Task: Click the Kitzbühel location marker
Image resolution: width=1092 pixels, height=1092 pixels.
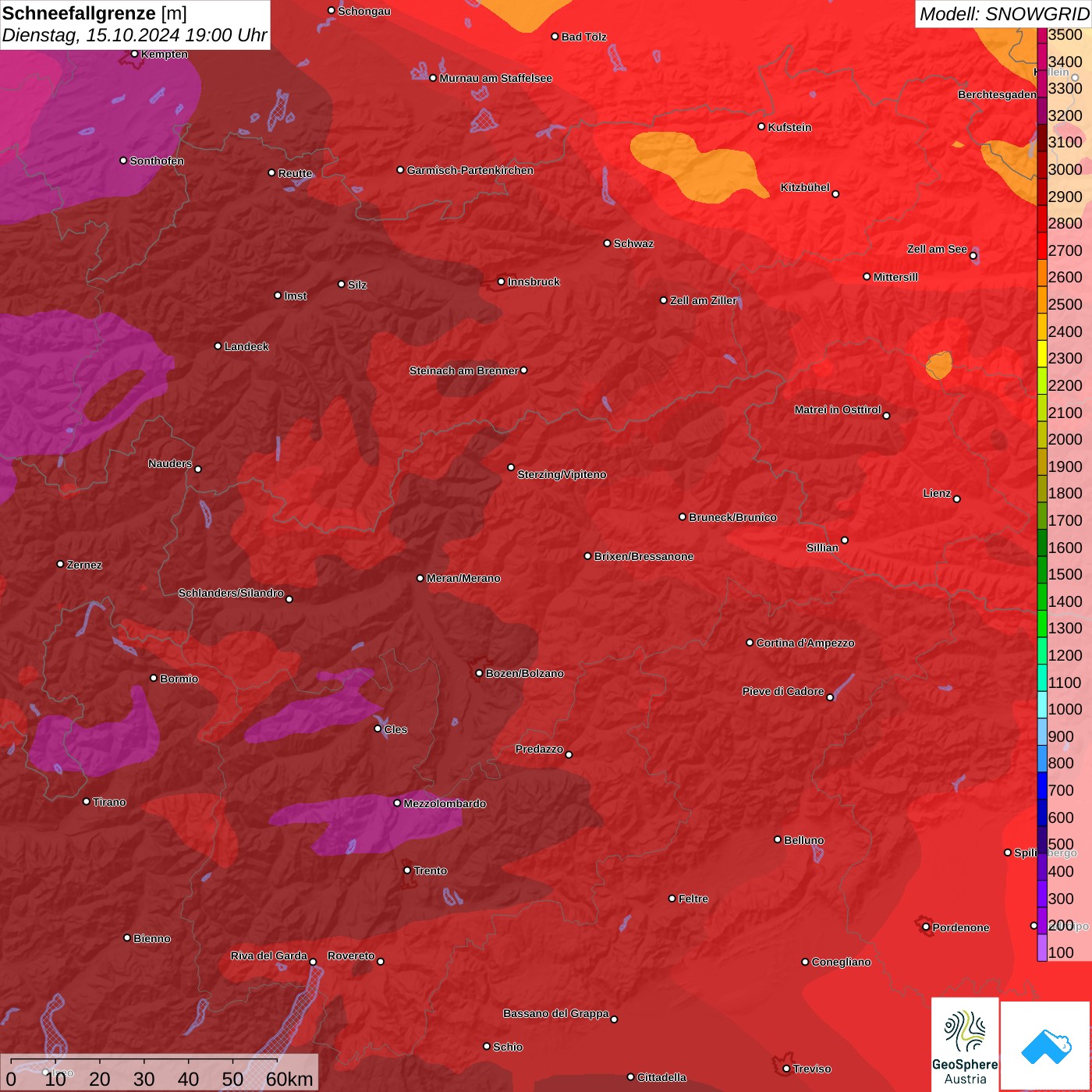Action: (835, 194)
